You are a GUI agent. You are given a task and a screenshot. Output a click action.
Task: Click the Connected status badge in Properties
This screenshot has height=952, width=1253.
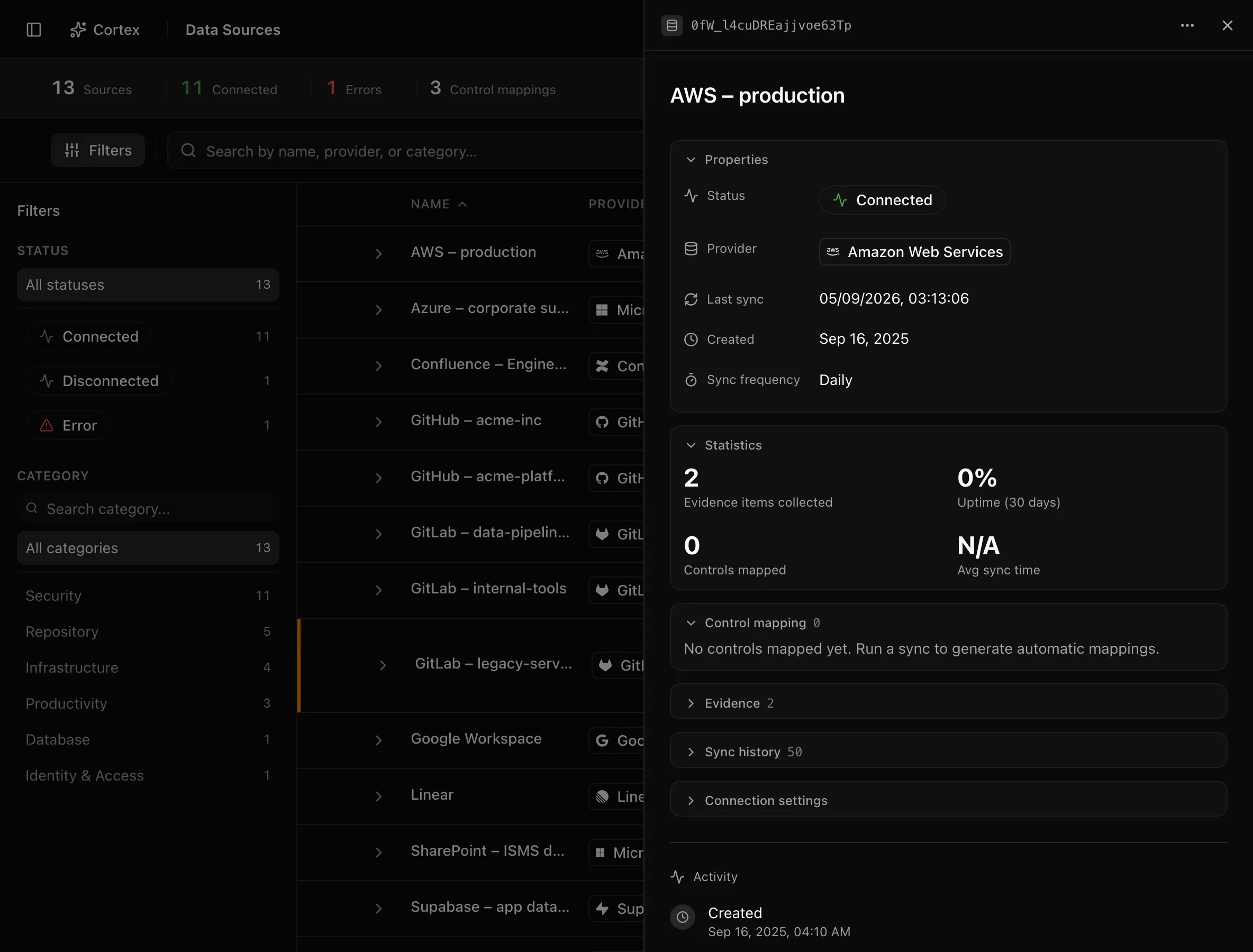(x=882, y=200)
